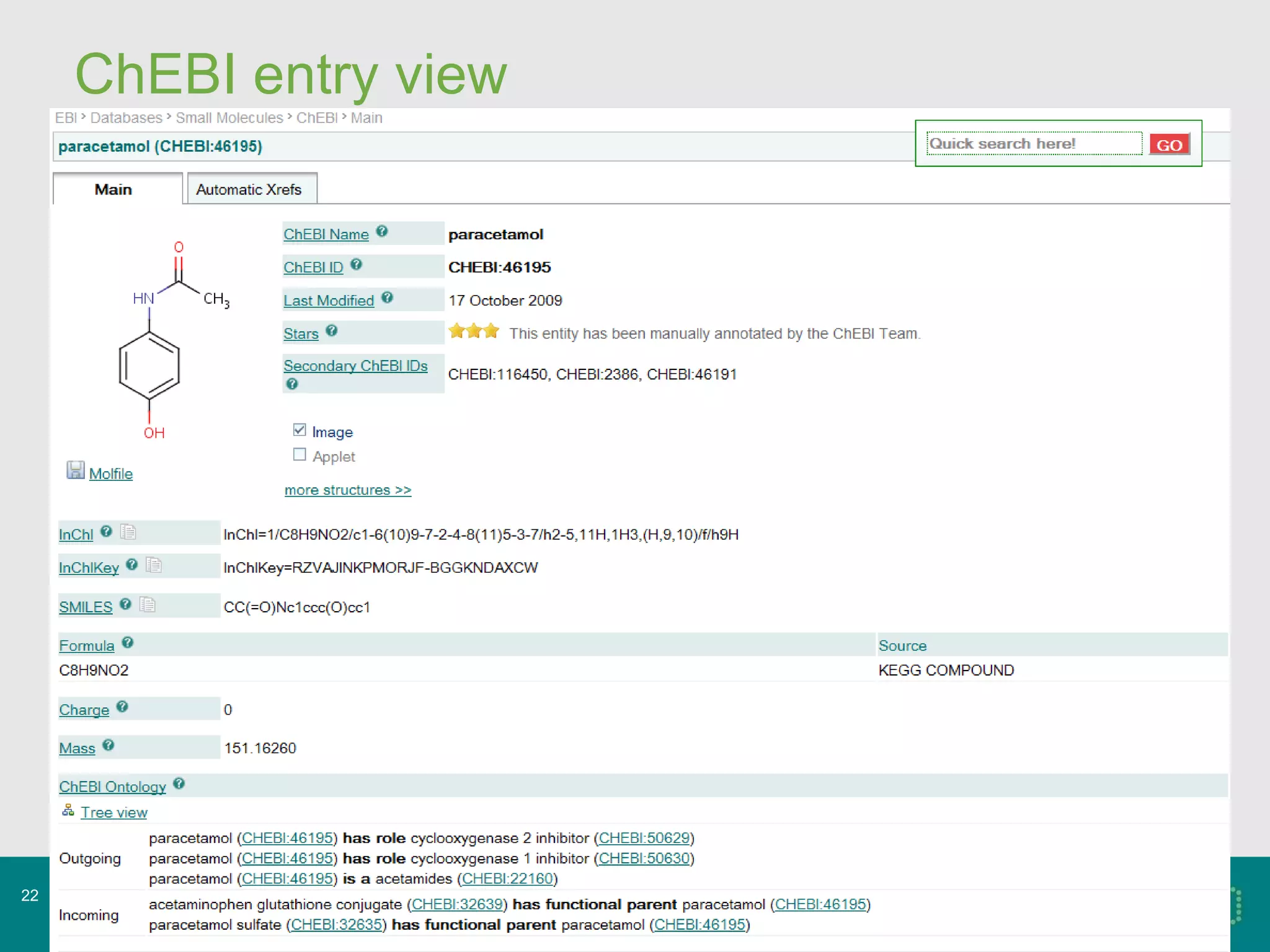1270x952 pixels.
Task: Copy the InChI string via copy icon
Action: click(128, 532)
